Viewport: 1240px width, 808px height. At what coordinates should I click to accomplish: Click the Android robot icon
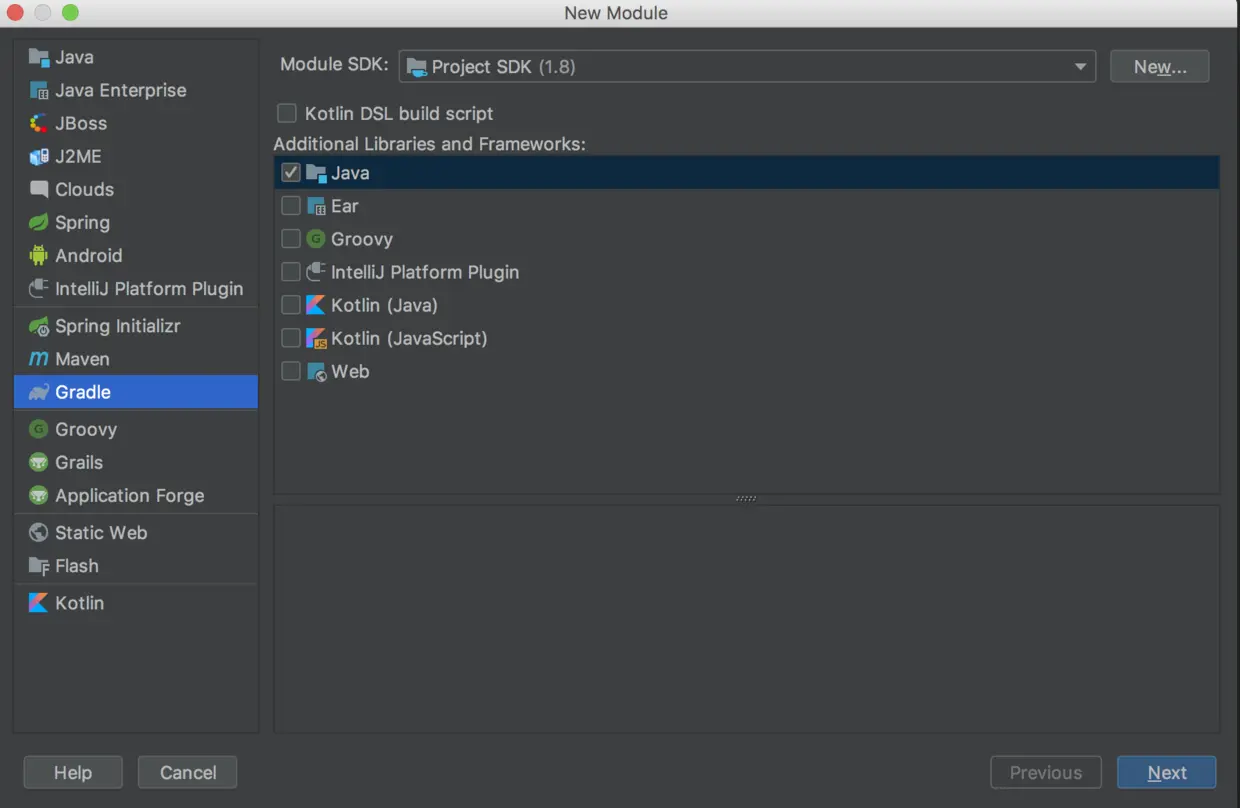(39, 255)
